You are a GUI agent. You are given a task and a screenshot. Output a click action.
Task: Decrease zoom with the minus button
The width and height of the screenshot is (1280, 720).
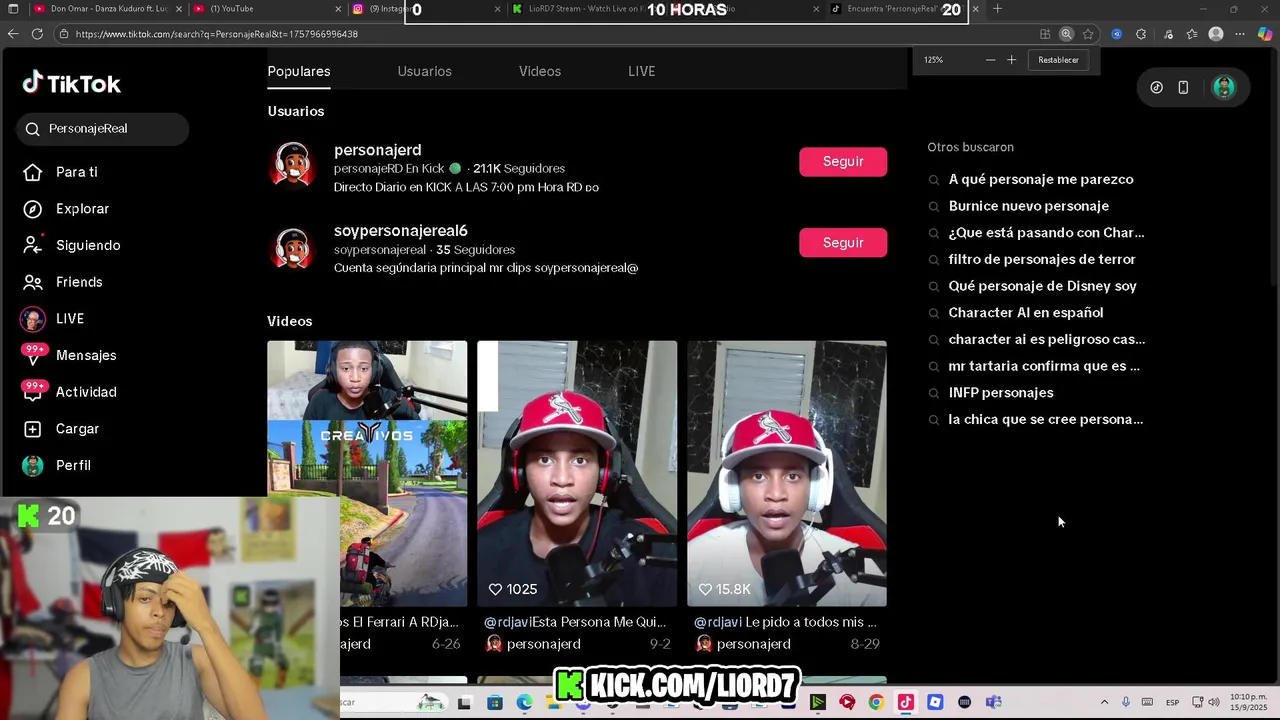coord(990,60)
